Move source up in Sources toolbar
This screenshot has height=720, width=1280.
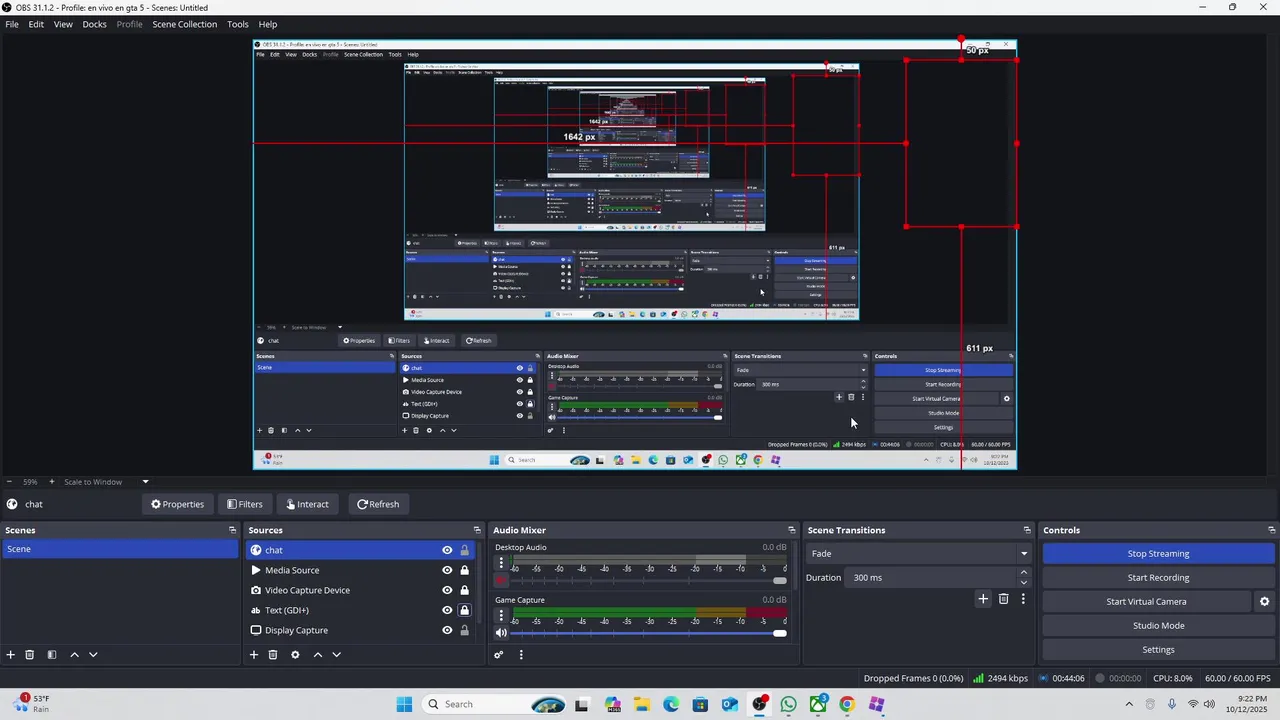click(x=318, y=655)
